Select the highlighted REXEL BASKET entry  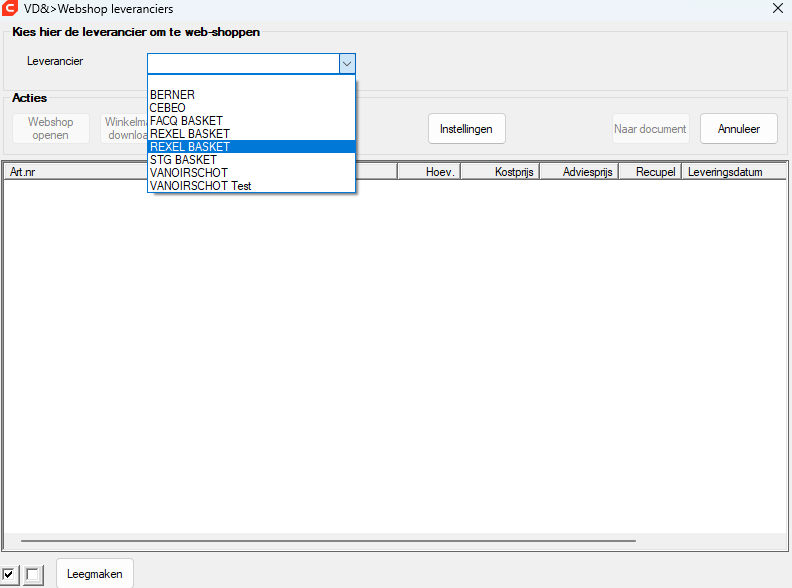pyautogui.click(x=252, y=146)
